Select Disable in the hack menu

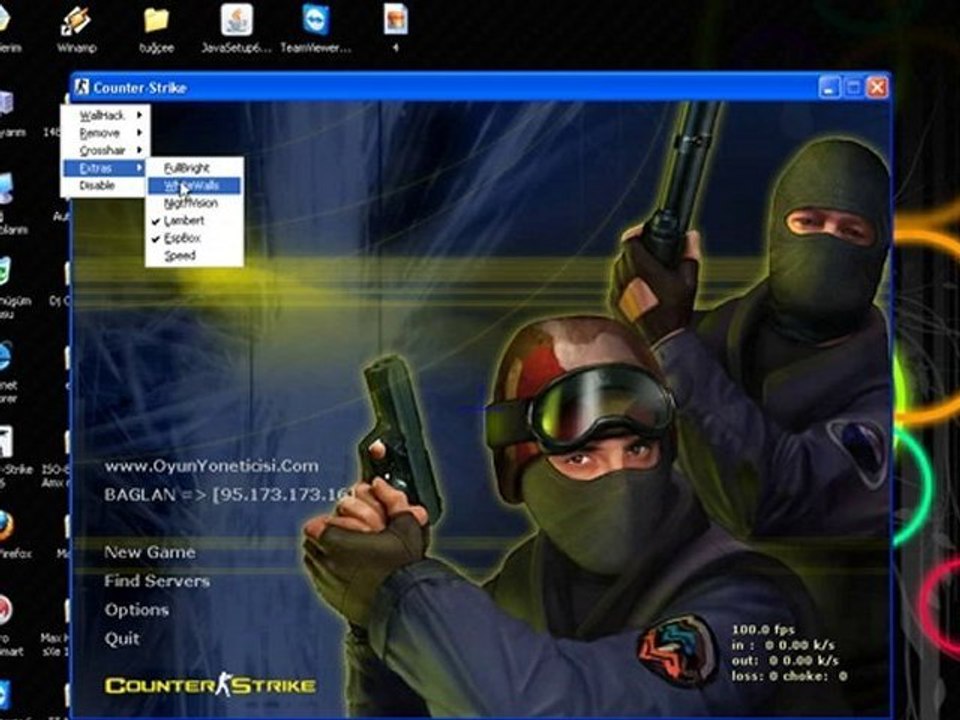(x=105, y=186)
